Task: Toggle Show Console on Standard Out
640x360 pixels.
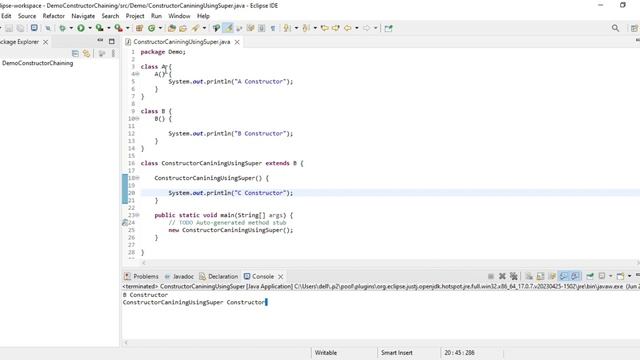Action: tap(564, 276)
